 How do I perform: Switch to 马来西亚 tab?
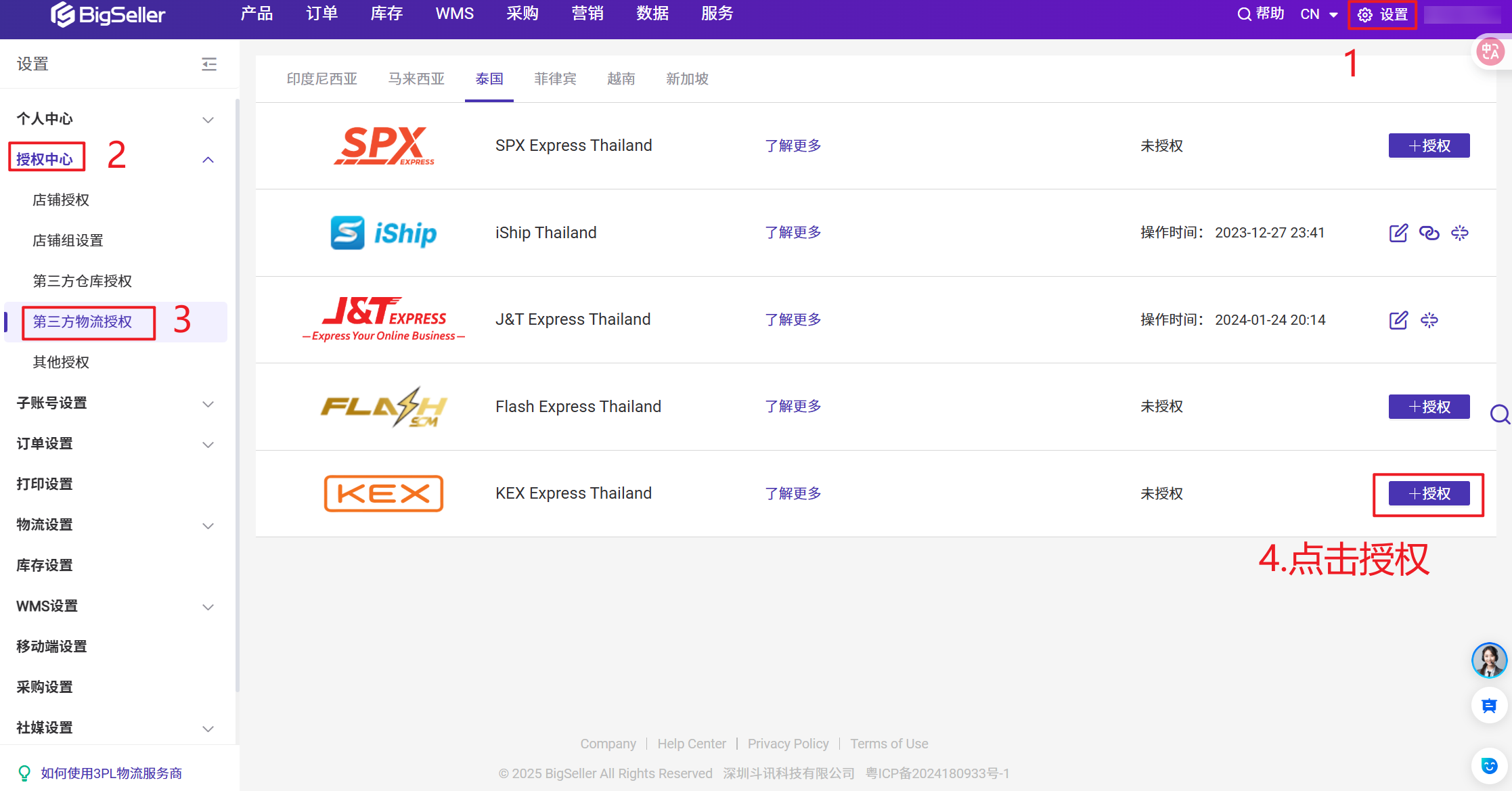(416, 79)
